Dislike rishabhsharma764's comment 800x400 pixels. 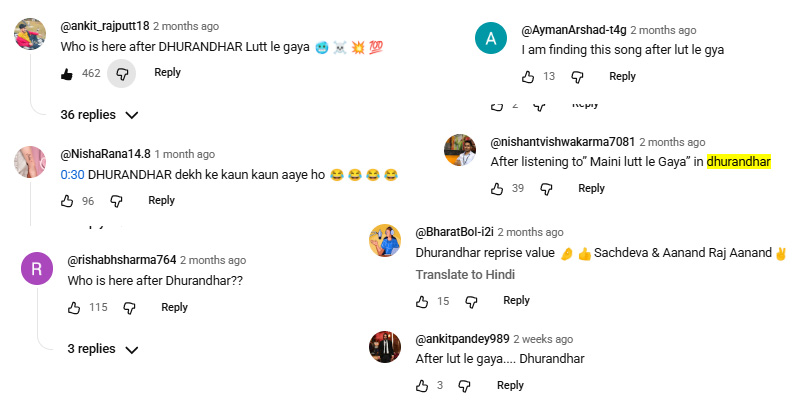(x=128, y=308)
